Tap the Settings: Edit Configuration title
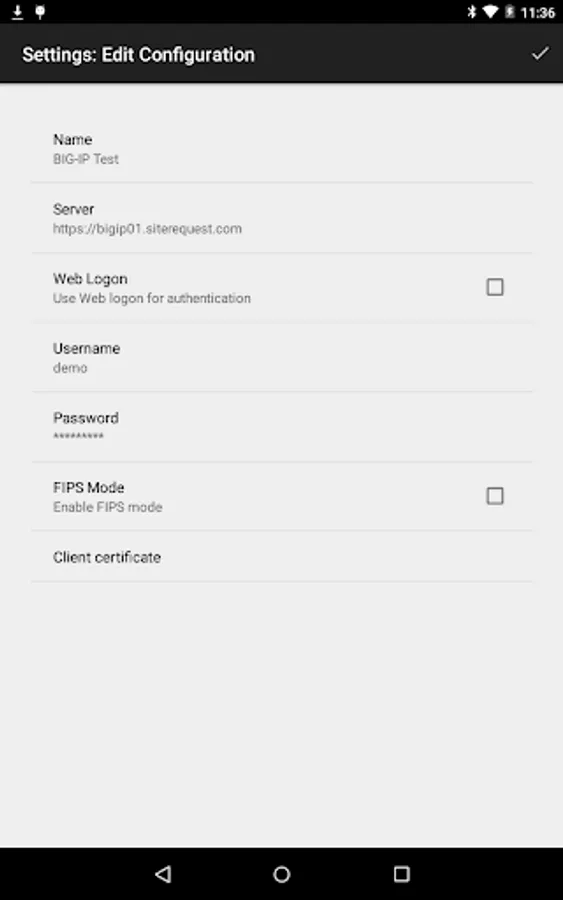Screen dimensions: 563x900 (138, 55)
